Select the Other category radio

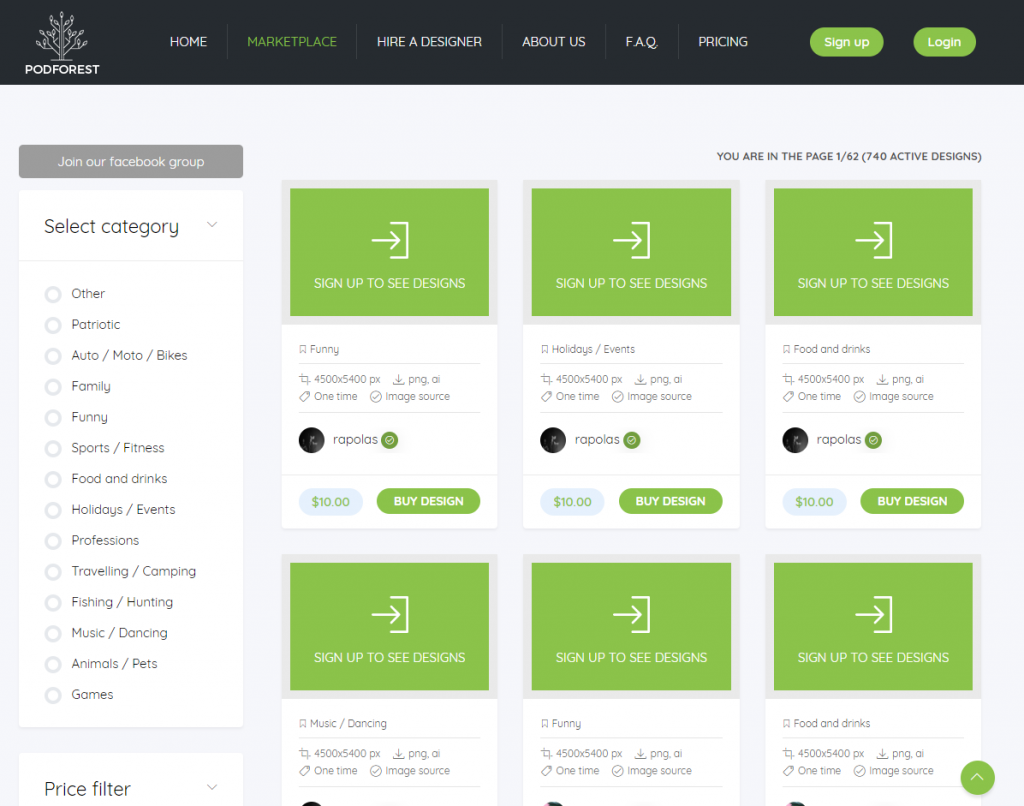tap(53, 294)
